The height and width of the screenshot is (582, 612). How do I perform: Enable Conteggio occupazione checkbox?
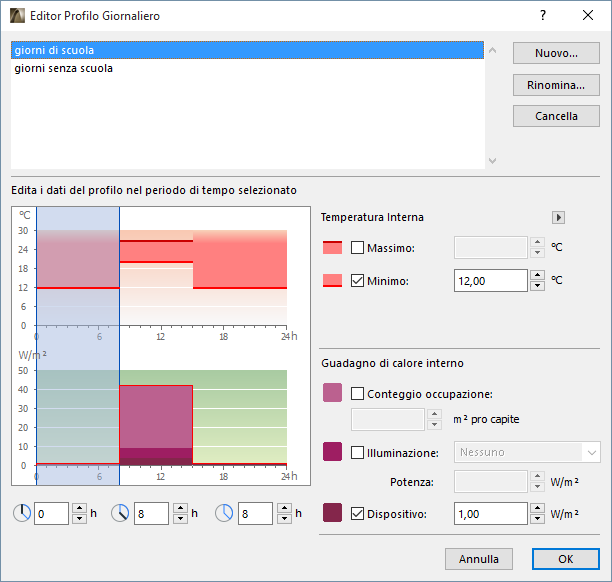(x=358, y=393)
